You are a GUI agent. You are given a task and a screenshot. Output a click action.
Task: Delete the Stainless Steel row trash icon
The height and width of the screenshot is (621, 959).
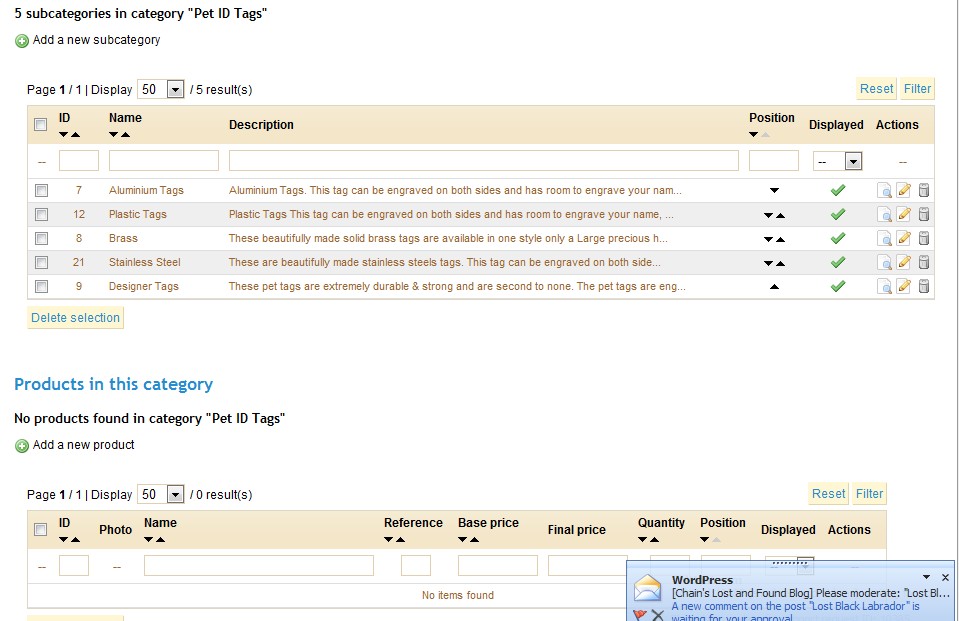924,262
